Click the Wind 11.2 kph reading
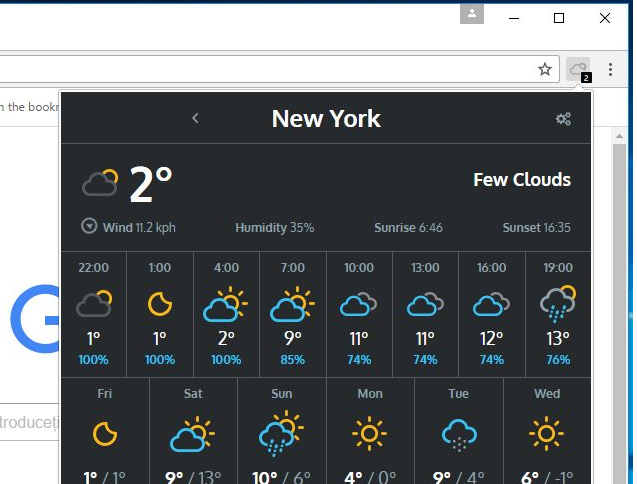Screen dimensions: 637x484 click(x=139, y=228)
